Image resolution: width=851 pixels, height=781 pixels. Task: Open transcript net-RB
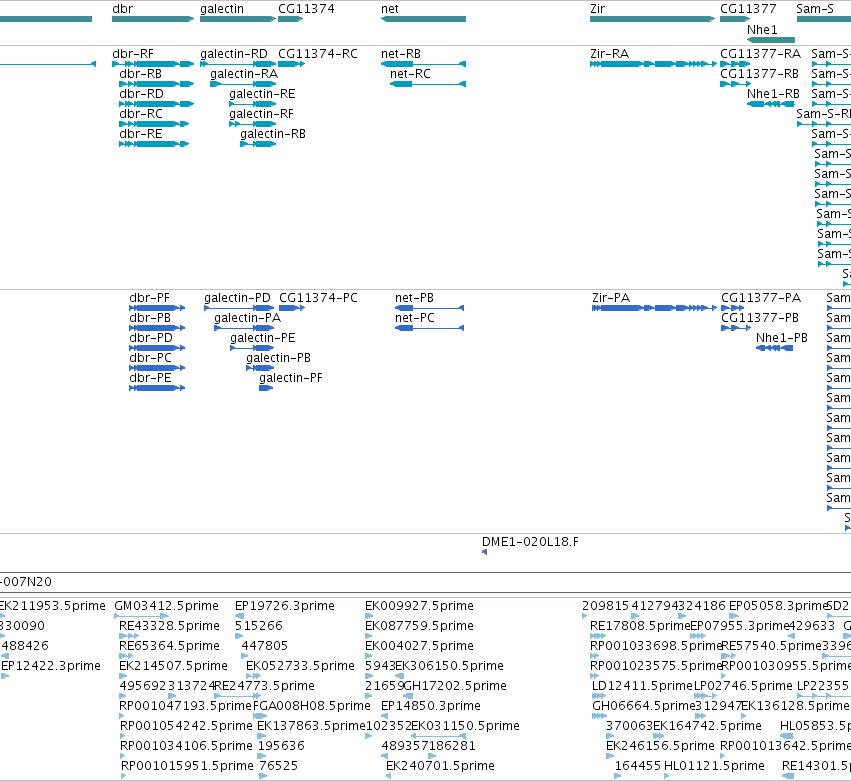coord(401,54)
